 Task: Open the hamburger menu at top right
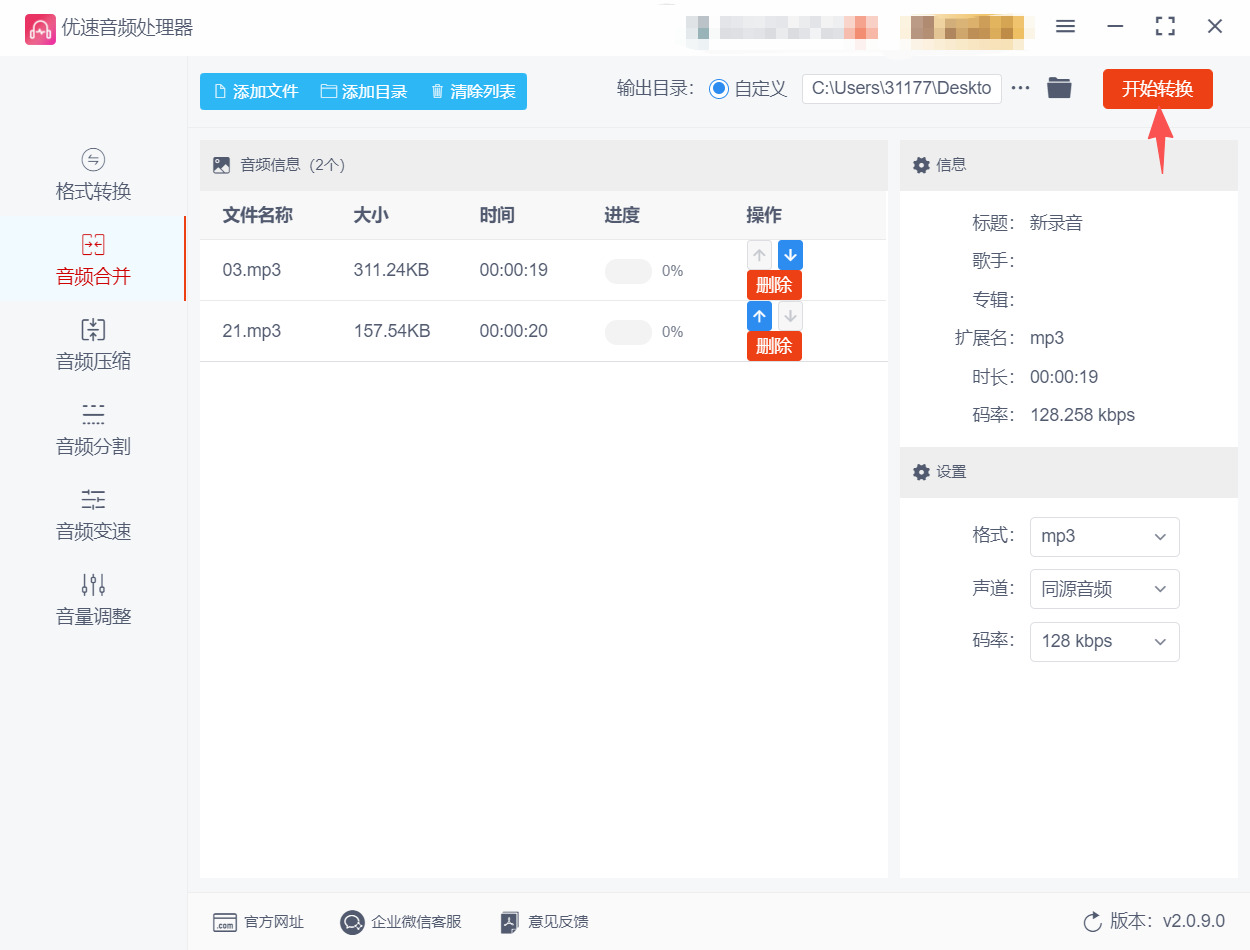coord(1065,27)
